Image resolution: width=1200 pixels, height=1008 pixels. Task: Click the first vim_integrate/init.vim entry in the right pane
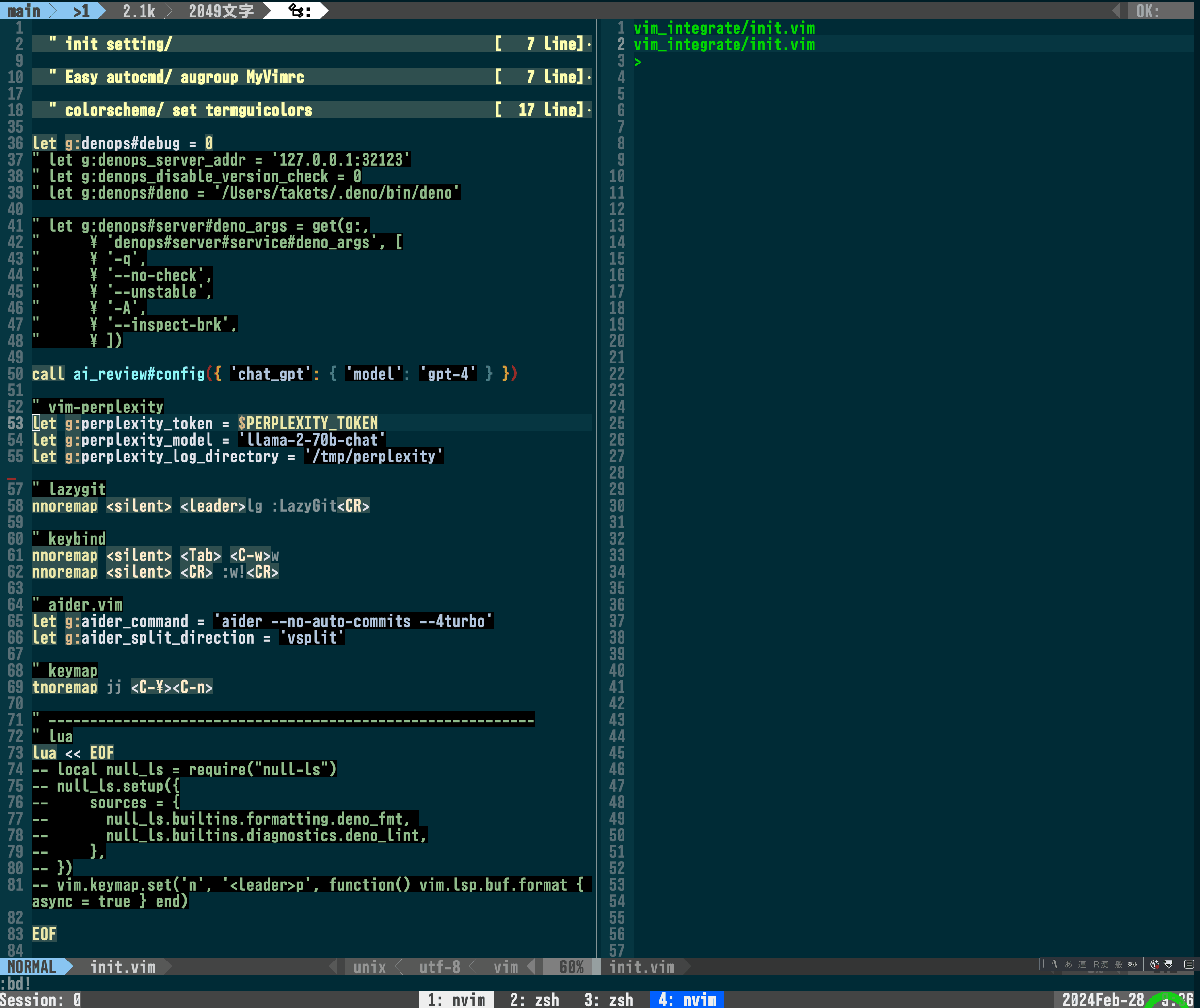tap(724, 28)
